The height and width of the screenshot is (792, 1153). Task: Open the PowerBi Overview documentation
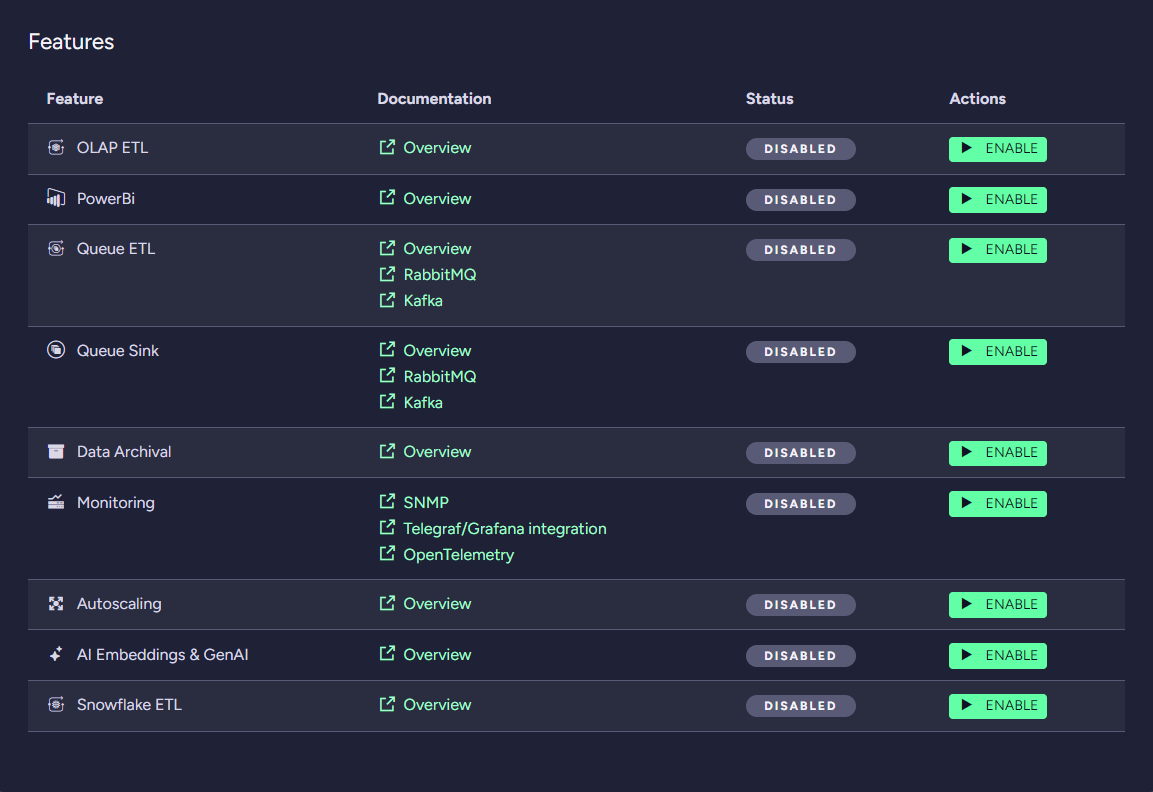click(437, 199)
